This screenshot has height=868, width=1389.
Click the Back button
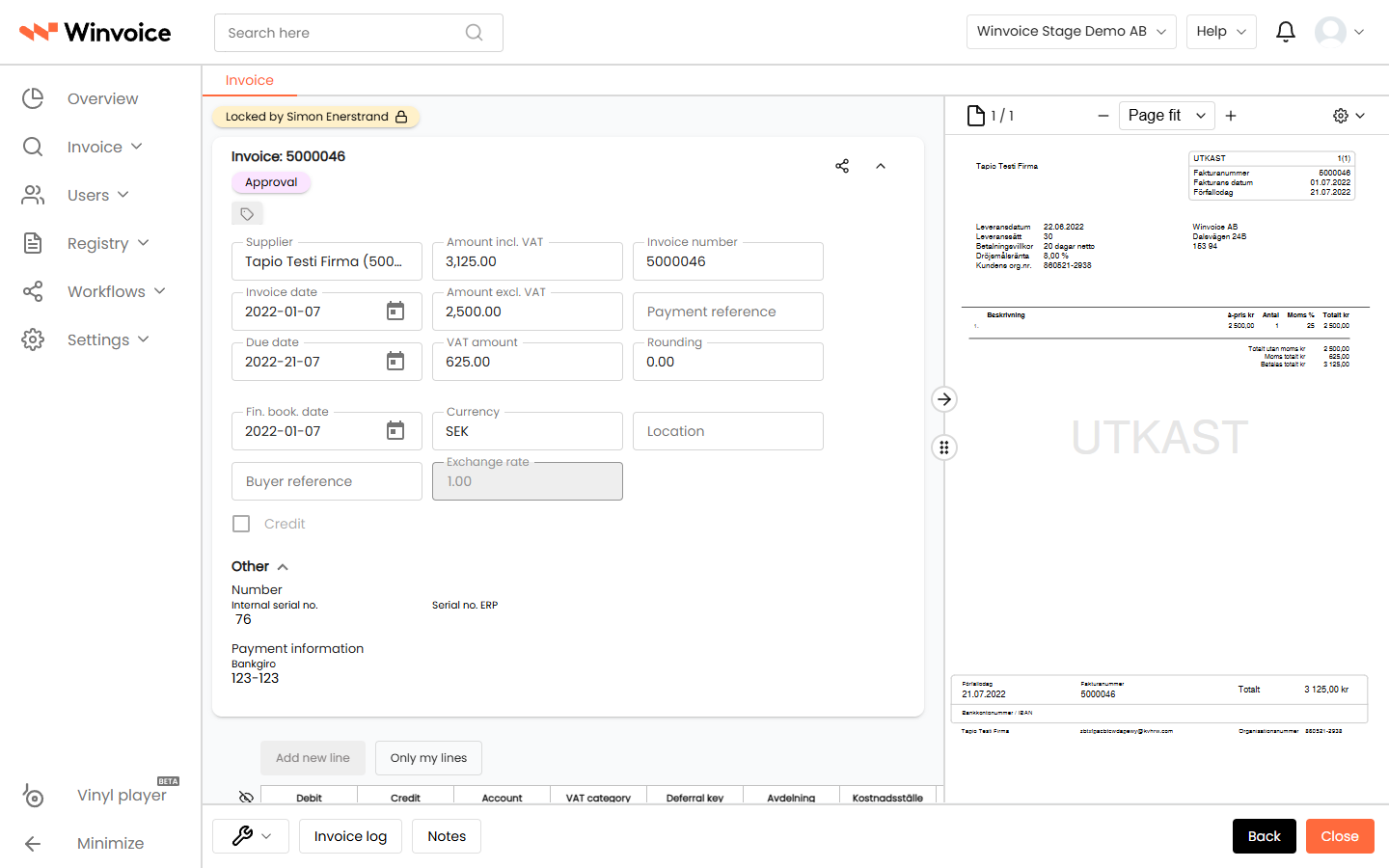(1264, 836)
